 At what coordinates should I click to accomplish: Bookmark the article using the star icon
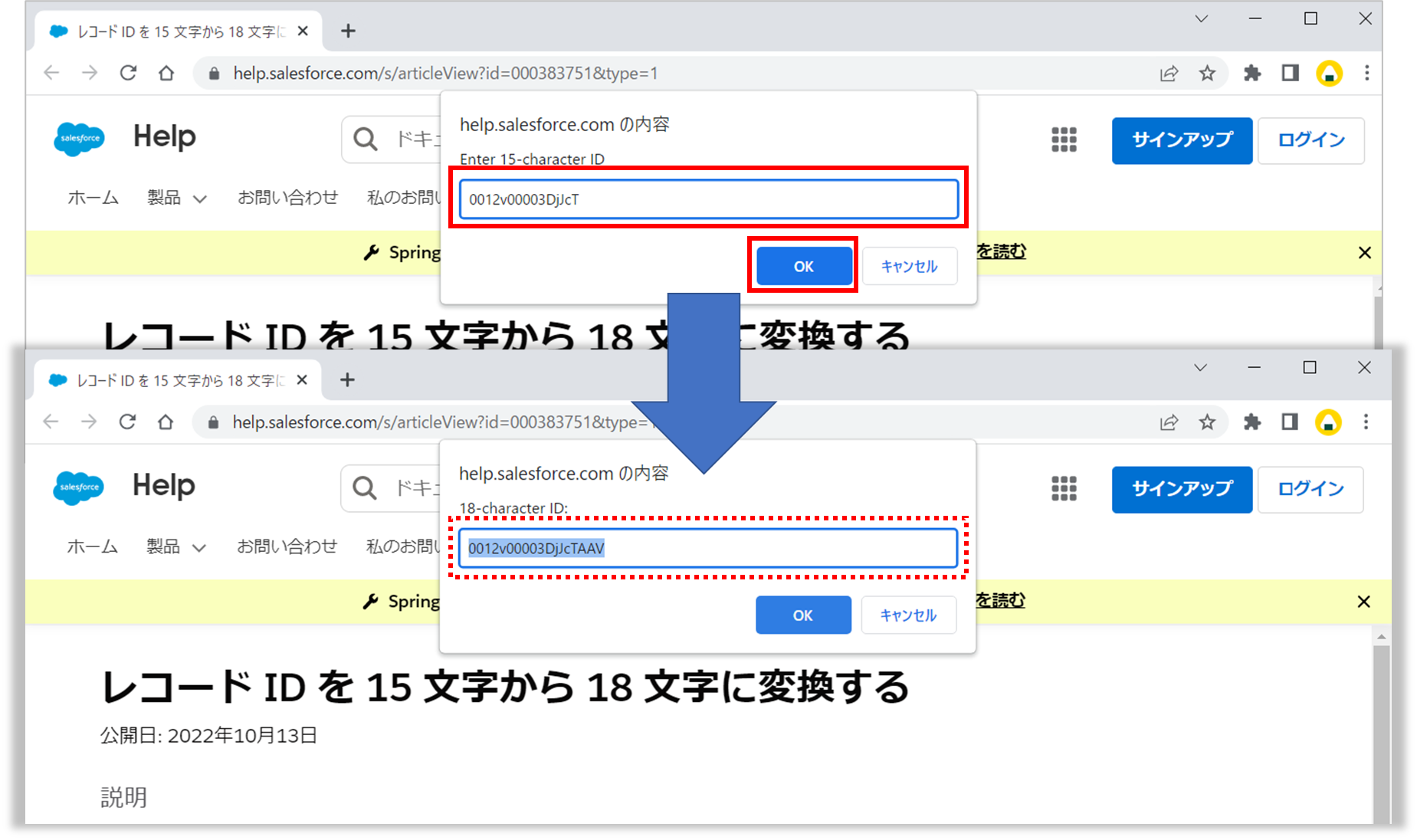pos(1207,73)
